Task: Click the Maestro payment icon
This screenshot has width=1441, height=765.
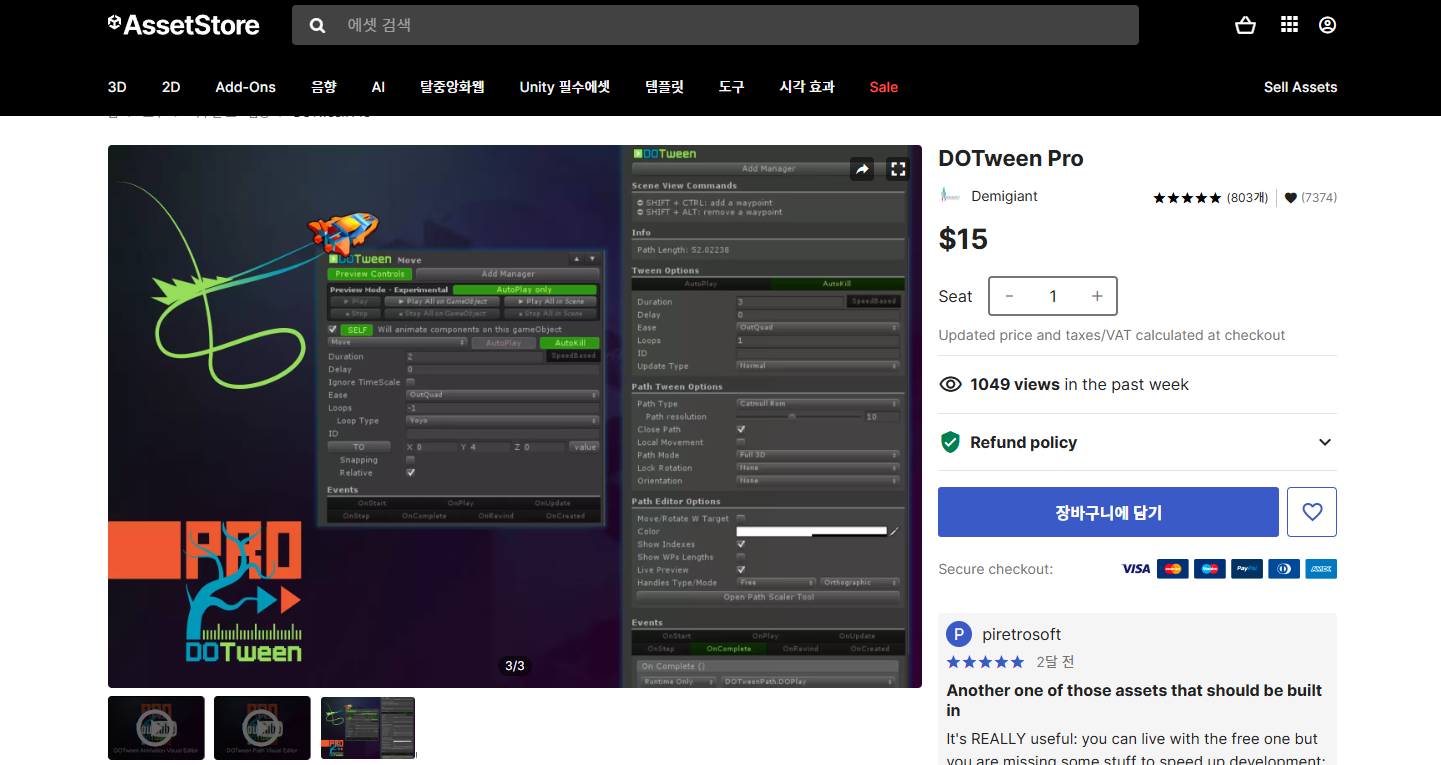Action: (x=1210, y=569)
